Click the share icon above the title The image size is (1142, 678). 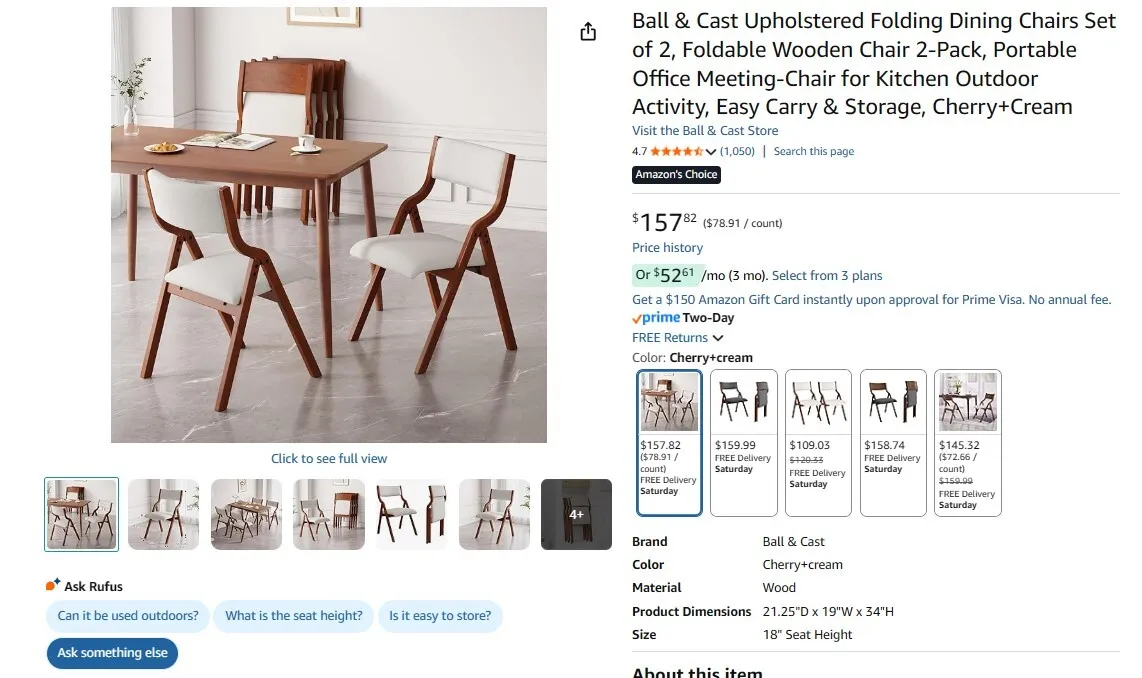pyautogui.click(x=588, y=31)
